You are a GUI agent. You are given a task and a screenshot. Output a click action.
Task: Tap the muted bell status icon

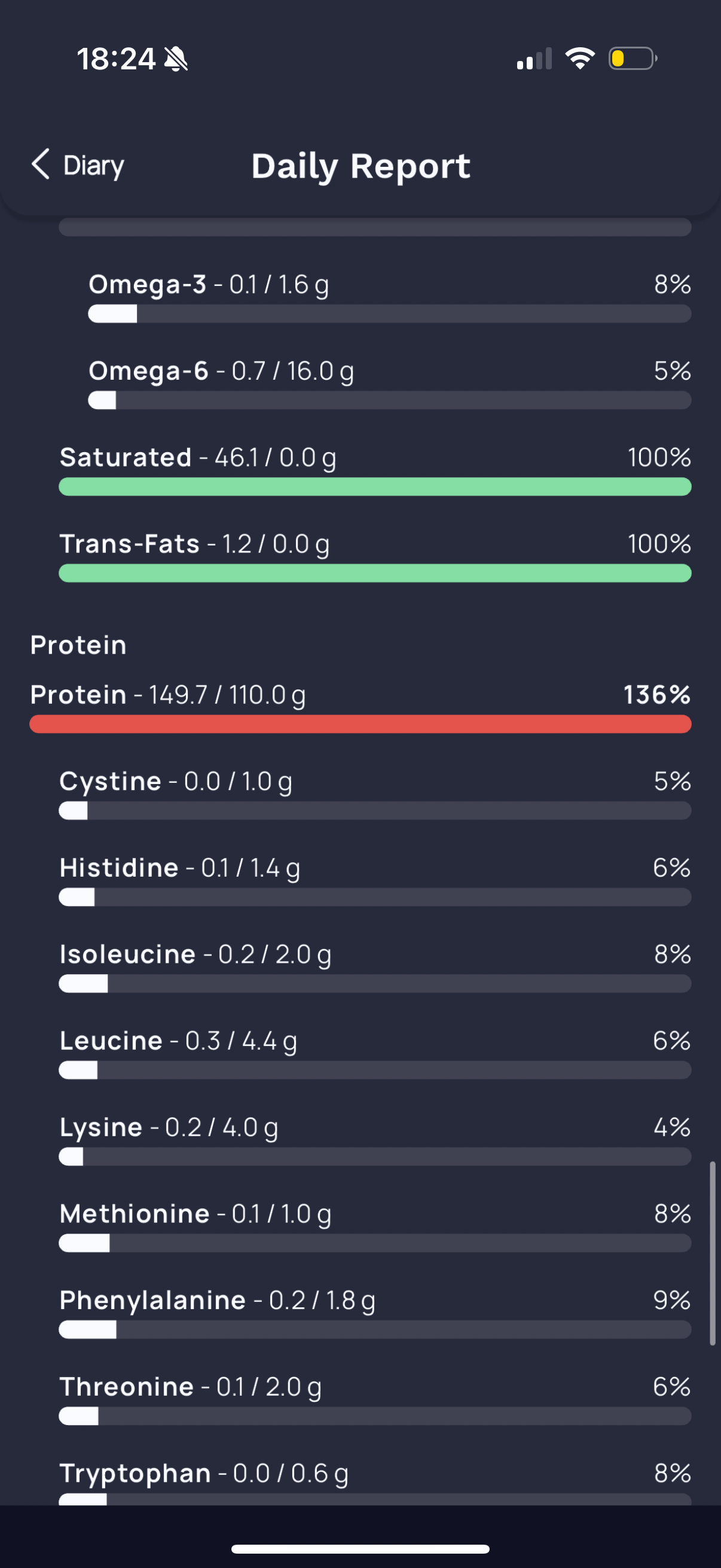pos(176,59)
